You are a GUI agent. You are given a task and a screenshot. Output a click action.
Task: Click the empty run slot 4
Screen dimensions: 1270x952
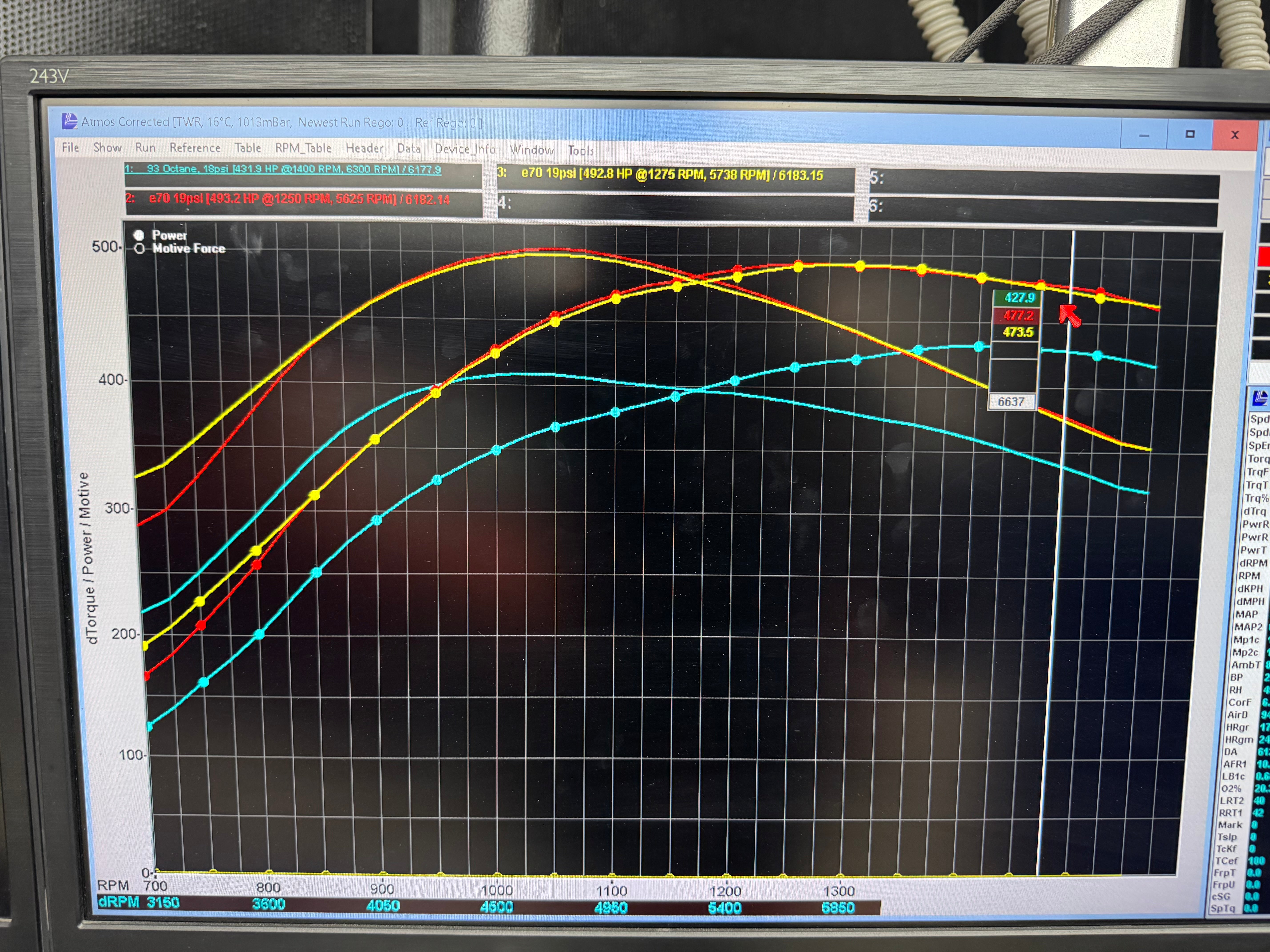[x=676, y=207]
